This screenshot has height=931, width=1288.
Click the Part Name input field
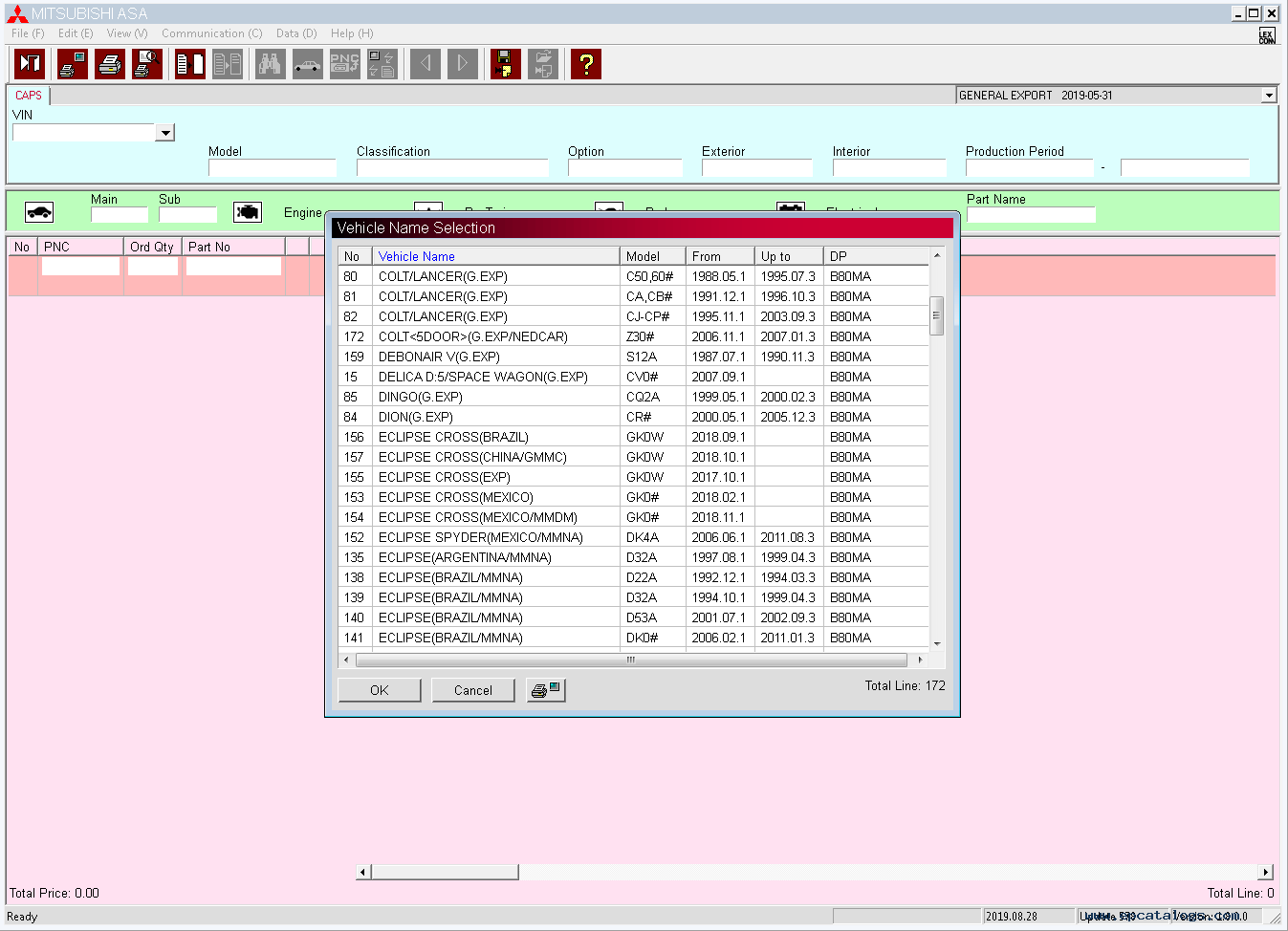click(x=1031, y=215)
